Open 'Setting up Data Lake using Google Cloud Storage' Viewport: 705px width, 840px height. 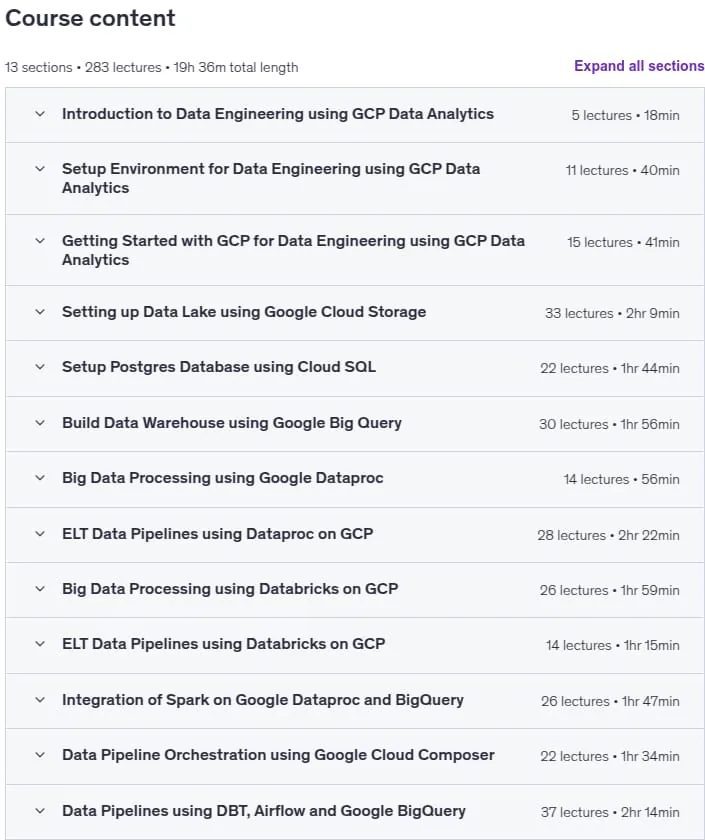(244, 312)
